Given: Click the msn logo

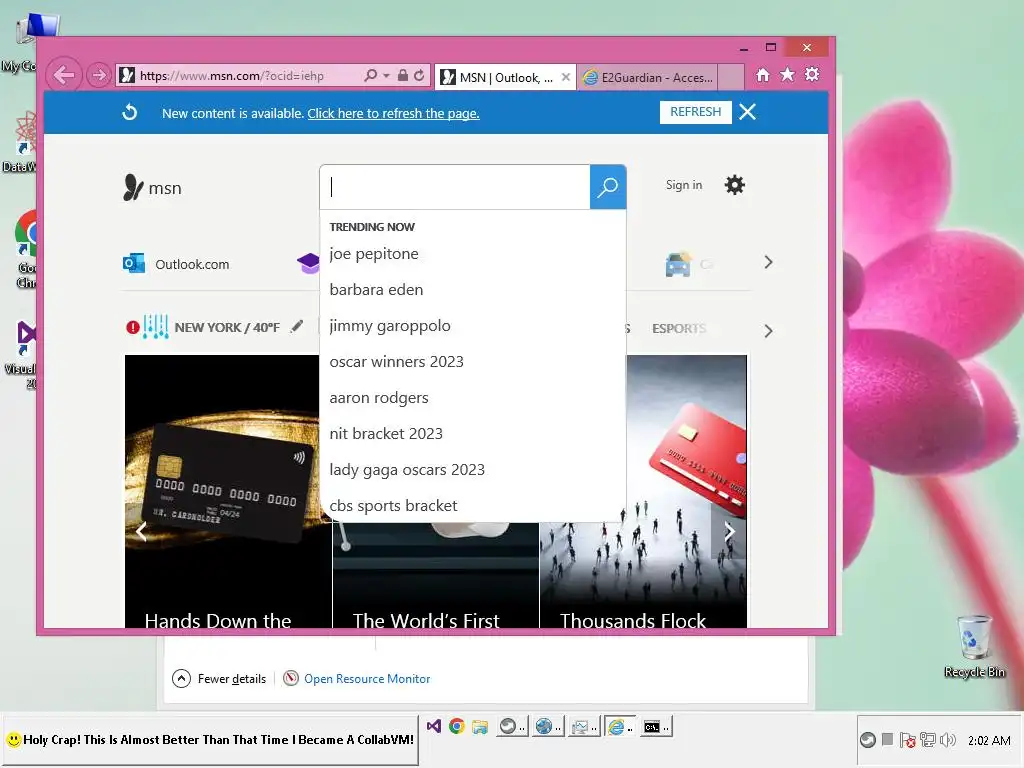Looking at the screenshot, I should pos(152,187).
